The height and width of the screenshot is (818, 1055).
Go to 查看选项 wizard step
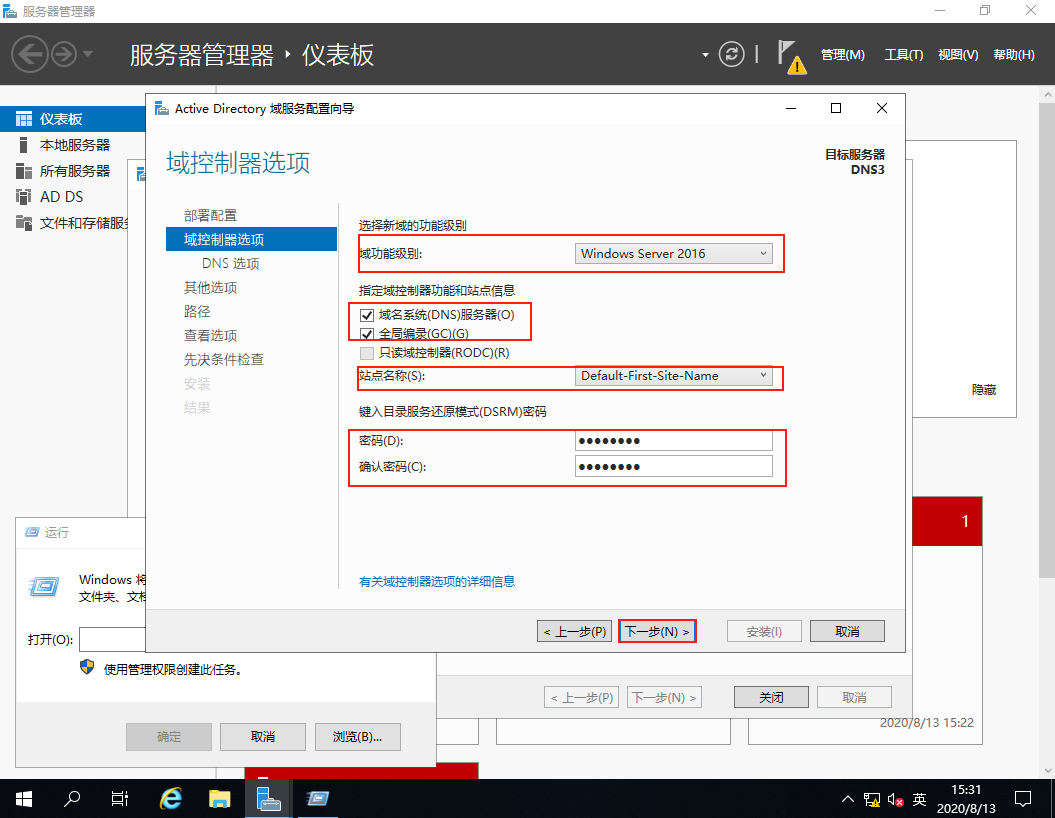[211, 335]
